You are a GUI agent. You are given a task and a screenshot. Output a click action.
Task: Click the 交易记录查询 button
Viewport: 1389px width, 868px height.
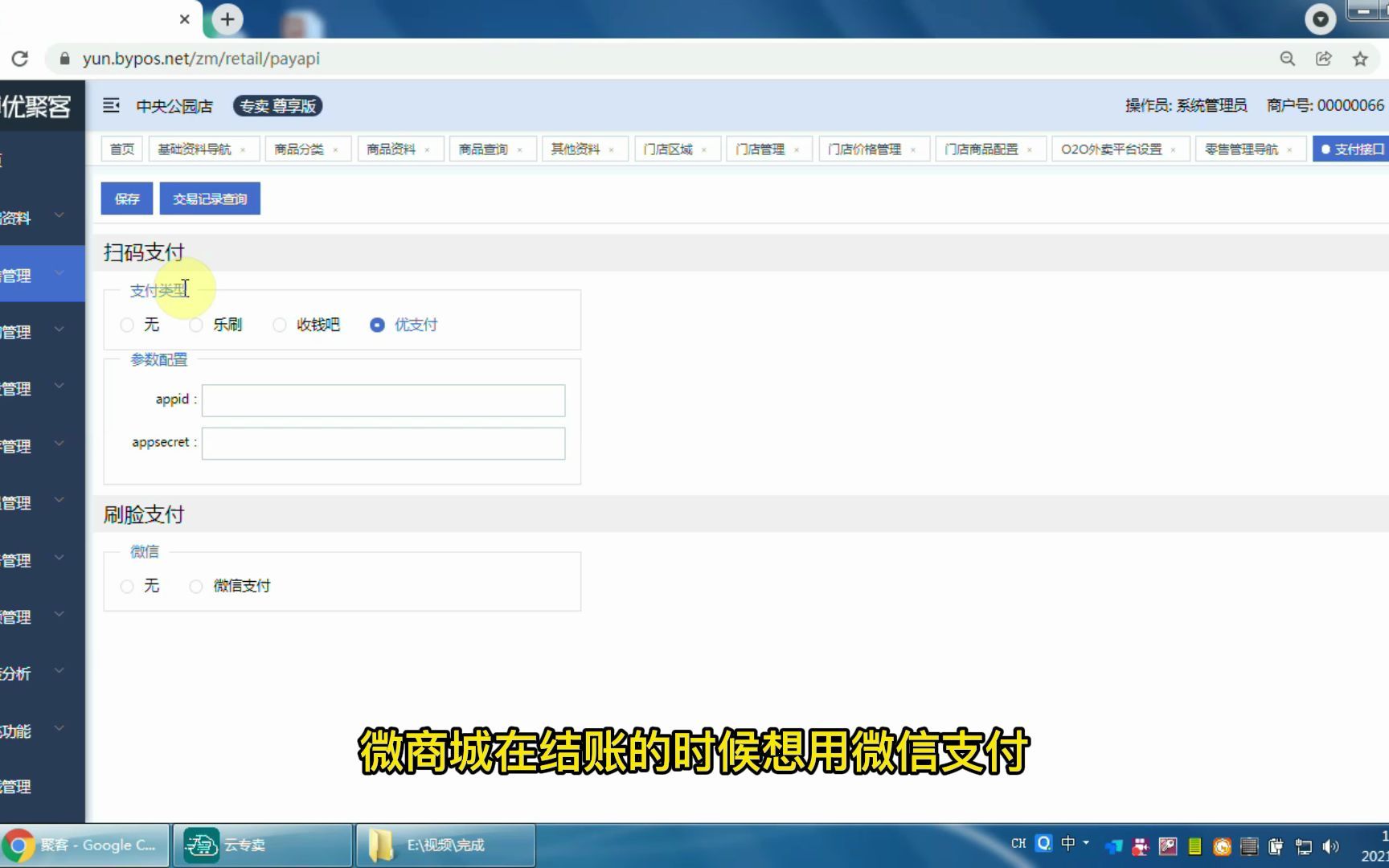(210, 199)
